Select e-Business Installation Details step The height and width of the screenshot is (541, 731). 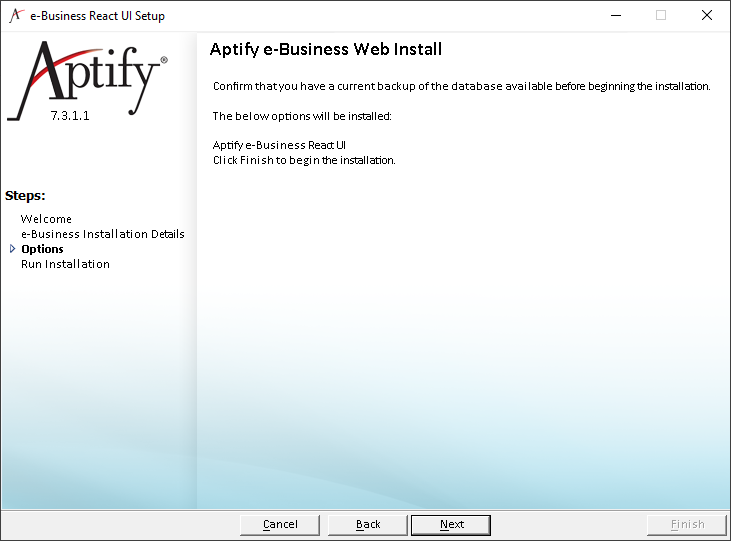click(103, 234)
